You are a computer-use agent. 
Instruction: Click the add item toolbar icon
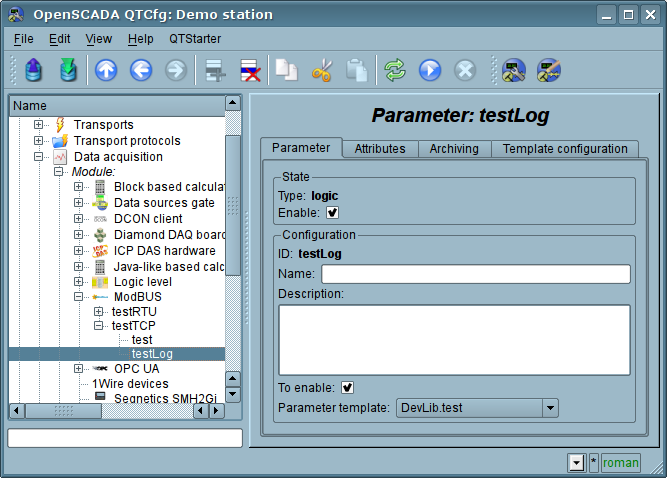coord(212,70)
